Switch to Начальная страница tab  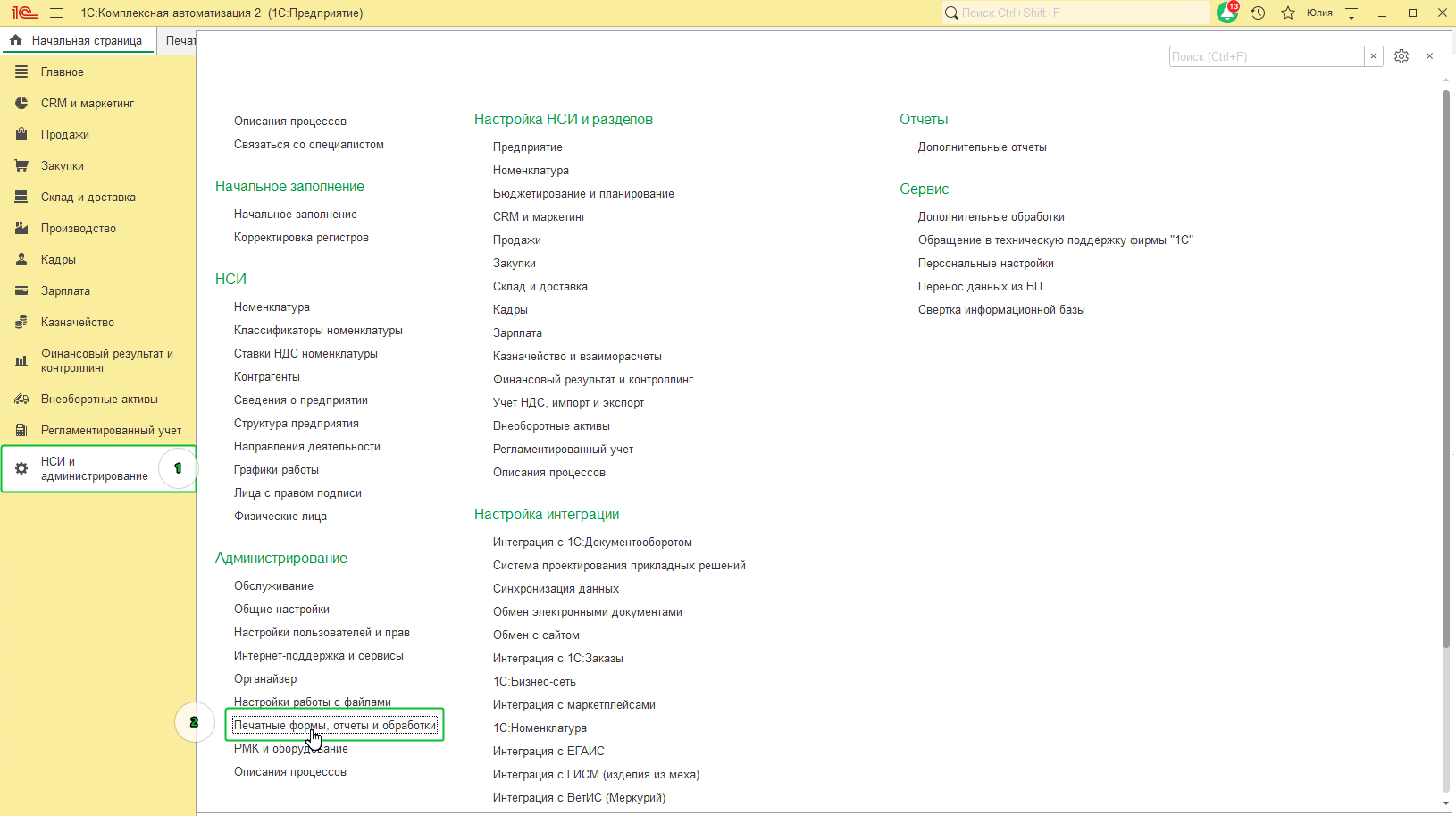coord(77,40)
